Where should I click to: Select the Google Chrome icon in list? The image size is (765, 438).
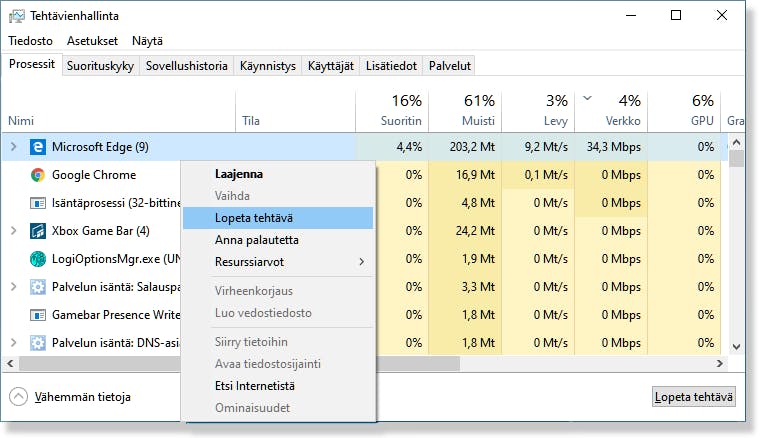point(38,175)
